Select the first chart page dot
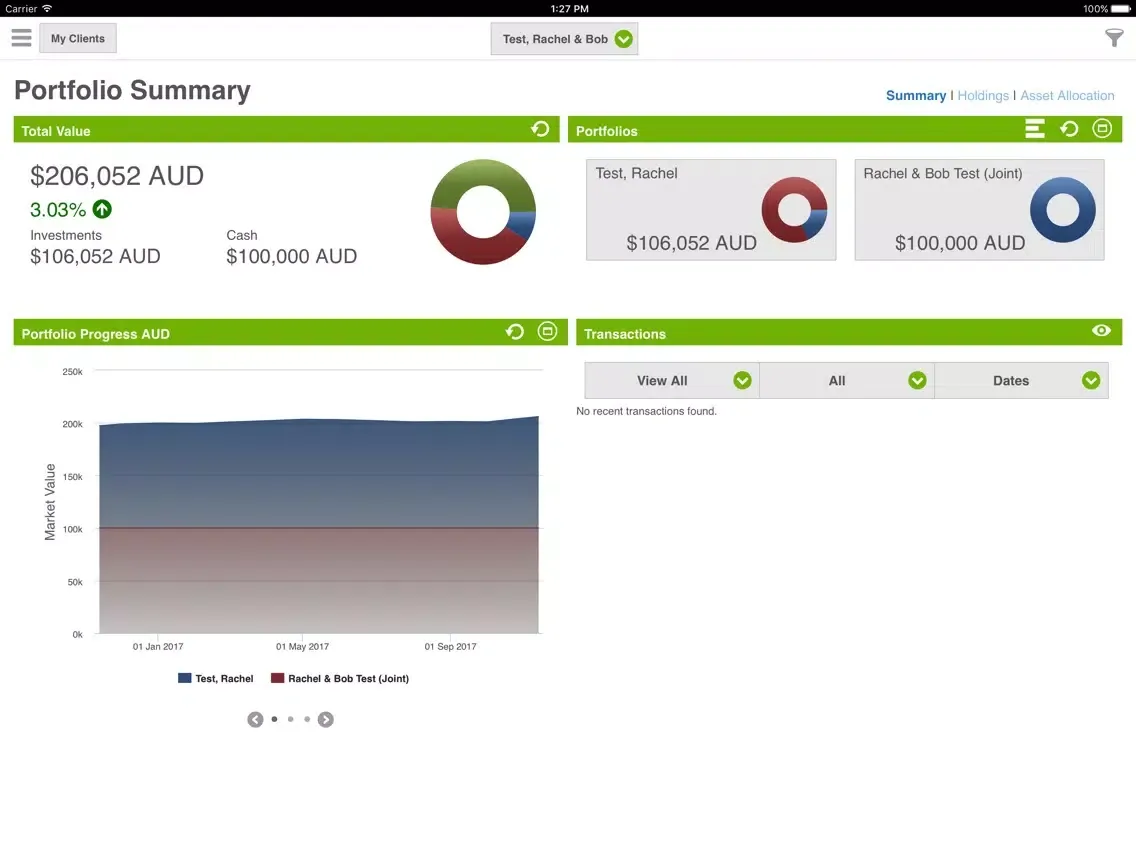The image size is (1136, 852). click(x=274, y=719)
